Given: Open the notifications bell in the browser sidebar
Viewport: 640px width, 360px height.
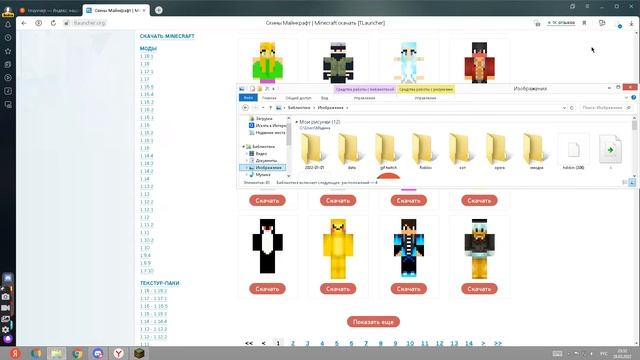Looking at the screenshot, I should tap(8, 24).
